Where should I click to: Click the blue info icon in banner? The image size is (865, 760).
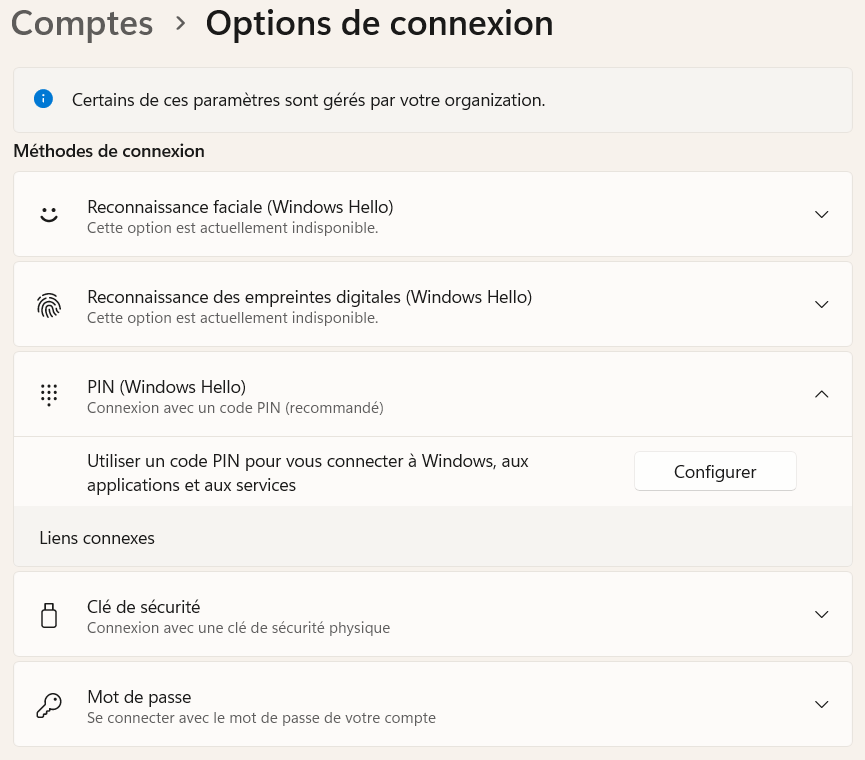point(43,99)
